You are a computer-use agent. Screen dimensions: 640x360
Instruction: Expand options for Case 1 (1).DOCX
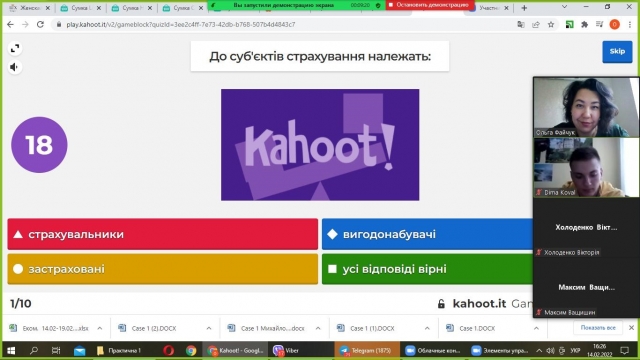click(427, 328)
